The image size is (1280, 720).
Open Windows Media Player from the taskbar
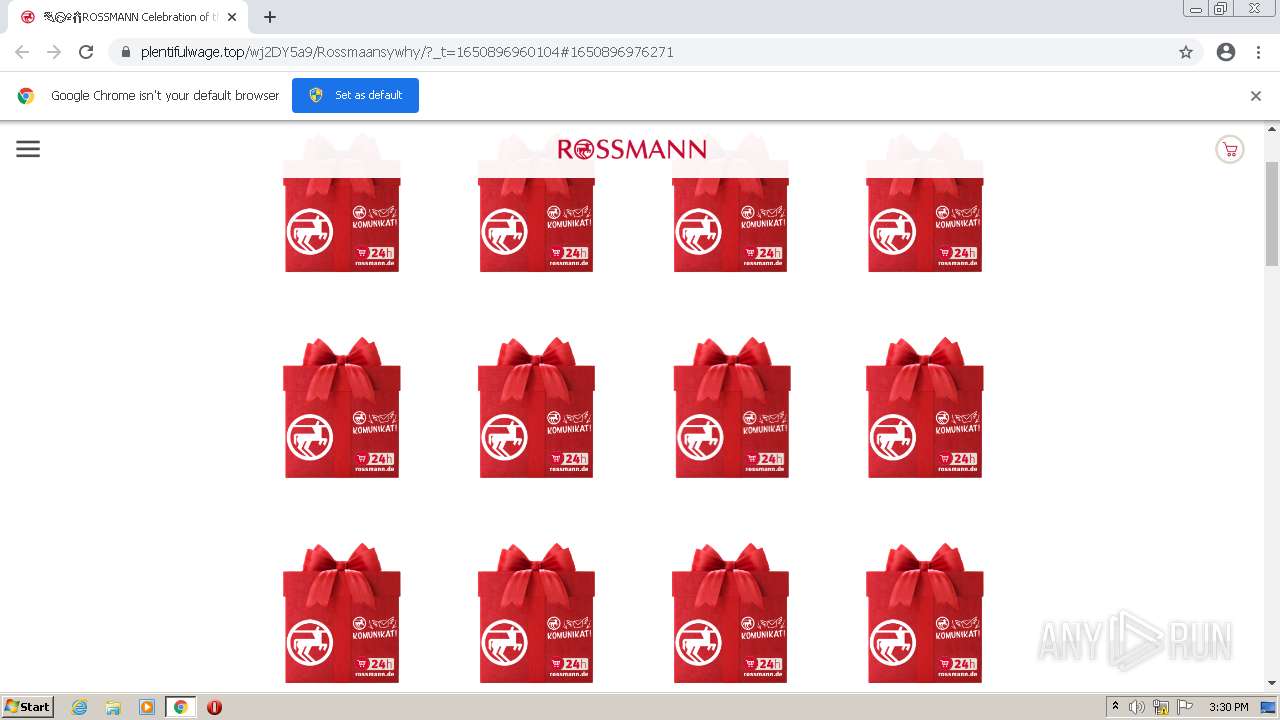(x=147, y=707)
